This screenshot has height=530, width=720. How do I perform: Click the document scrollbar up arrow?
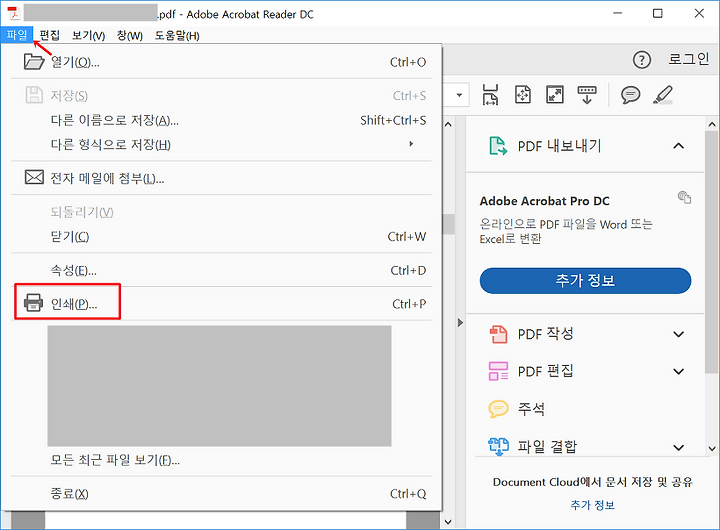click(x=448, y=124)
